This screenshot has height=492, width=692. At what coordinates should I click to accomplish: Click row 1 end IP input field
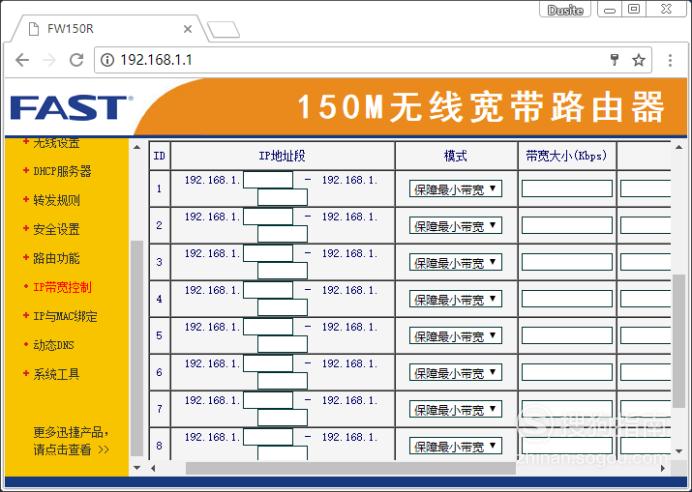pyautogui.click(x=282, y=197)
